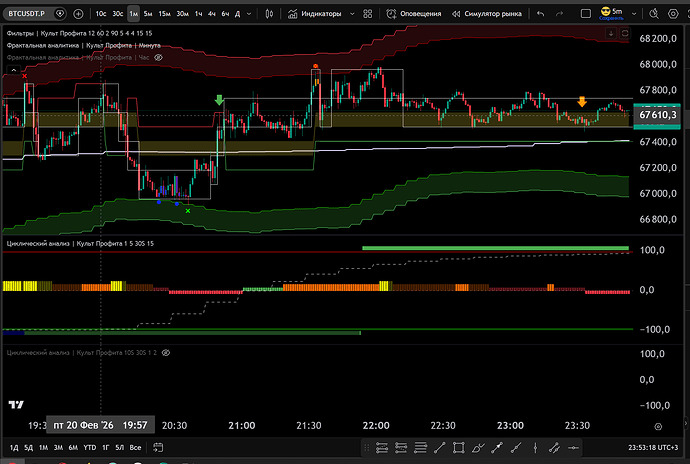
Task: Toggle visibility eye on second Cyclic analysis indicator
Action: [x=166, y=353]
